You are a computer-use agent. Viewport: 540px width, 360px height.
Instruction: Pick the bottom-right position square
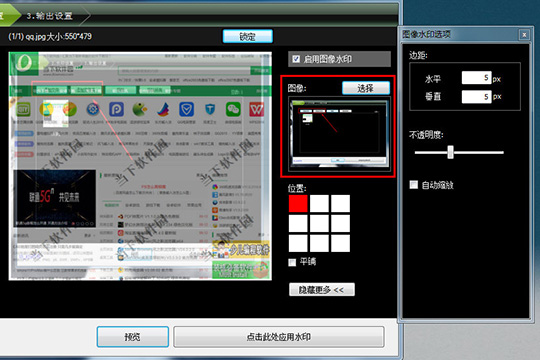(340, 243)
